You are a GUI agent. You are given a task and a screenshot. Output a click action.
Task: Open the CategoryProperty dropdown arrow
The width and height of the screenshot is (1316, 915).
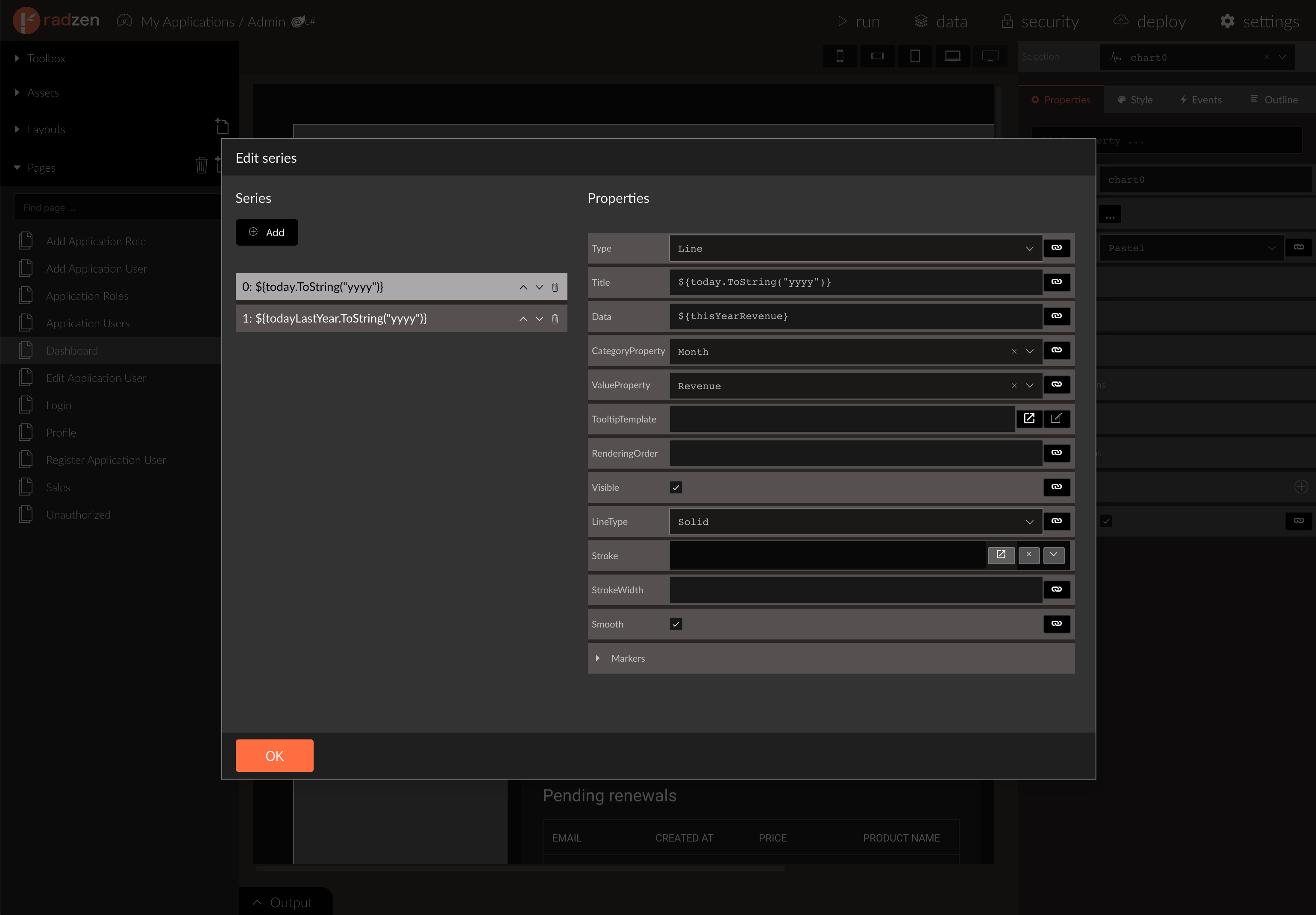pyautogui.click(x=1029, y=352)
